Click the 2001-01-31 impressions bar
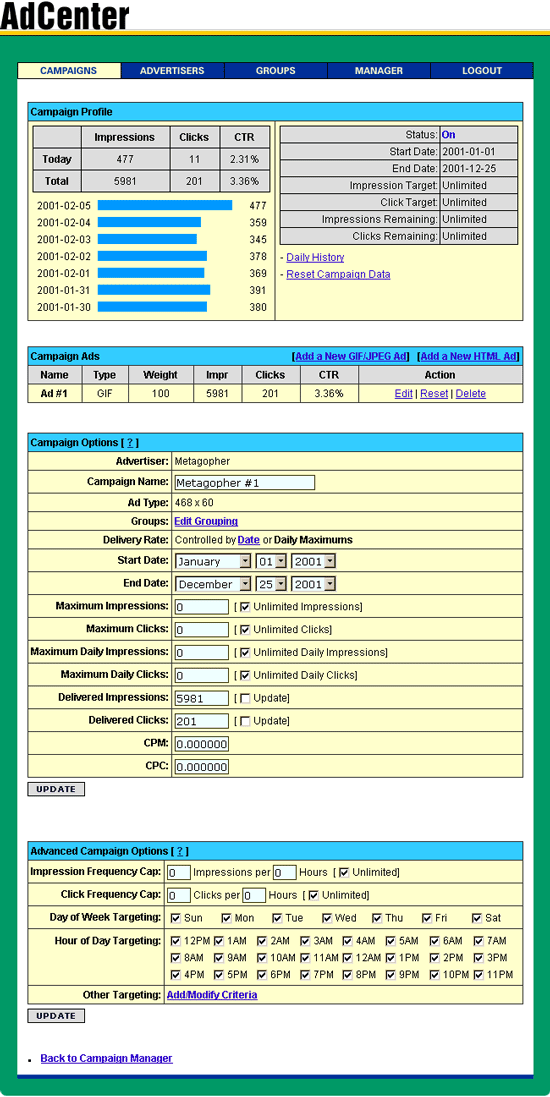Viewport: 550px width, 1097px height. coord(154,290)
